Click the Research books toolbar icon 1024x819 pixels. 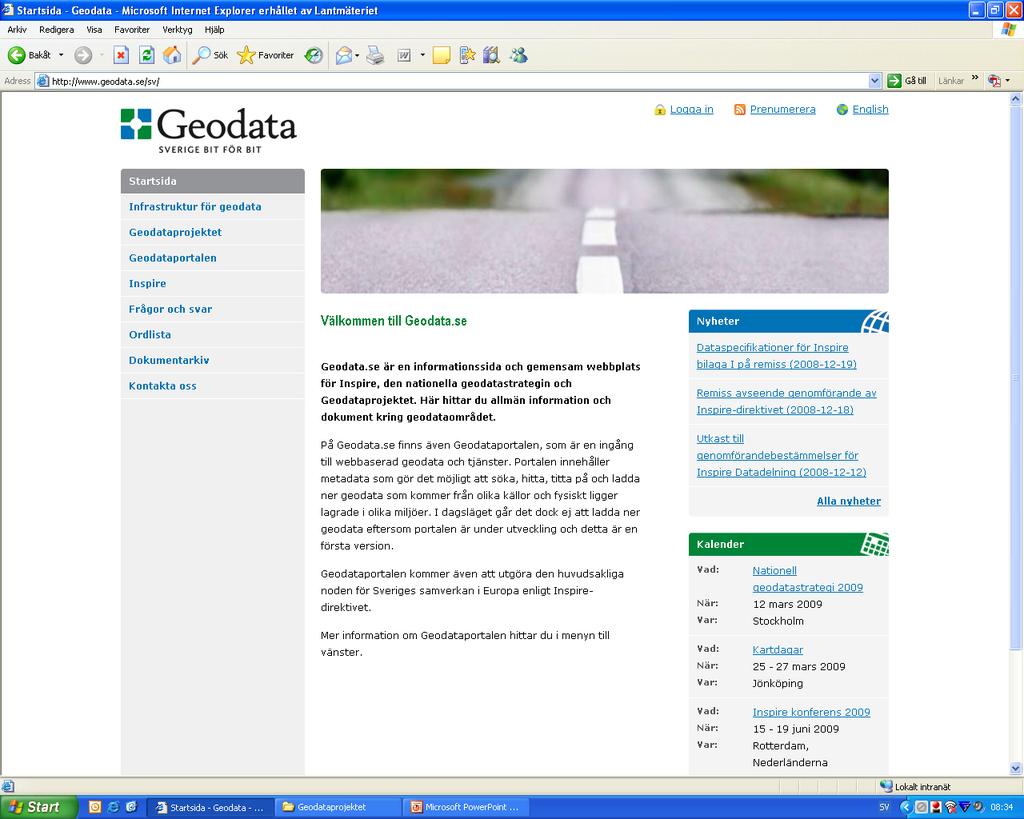(x=492, y=56)
